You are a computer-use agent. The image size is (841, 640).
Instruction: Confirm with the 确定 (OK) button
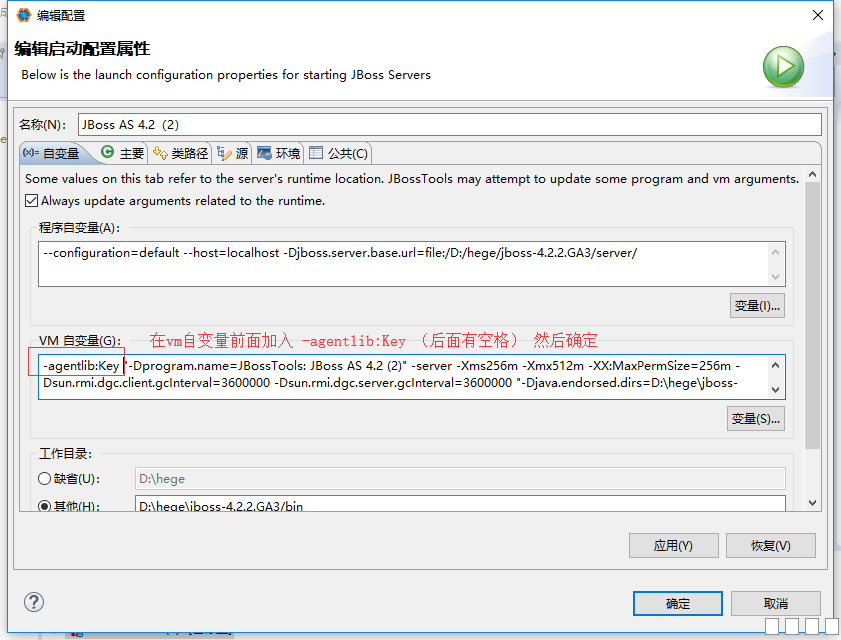[x=677, y=603]
